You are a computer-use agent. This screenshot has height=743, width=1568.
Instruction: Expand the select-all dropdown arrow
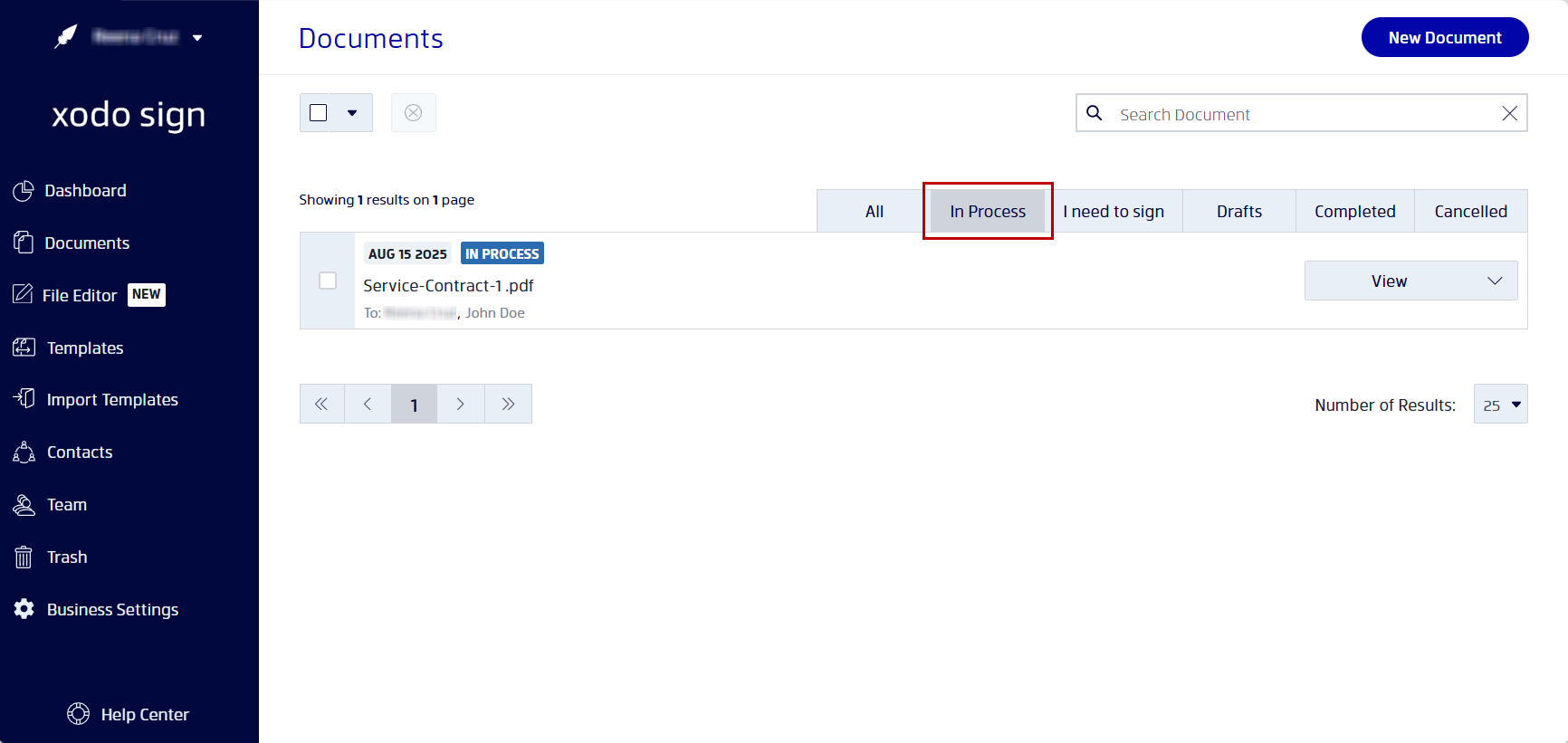click(352, 113)
